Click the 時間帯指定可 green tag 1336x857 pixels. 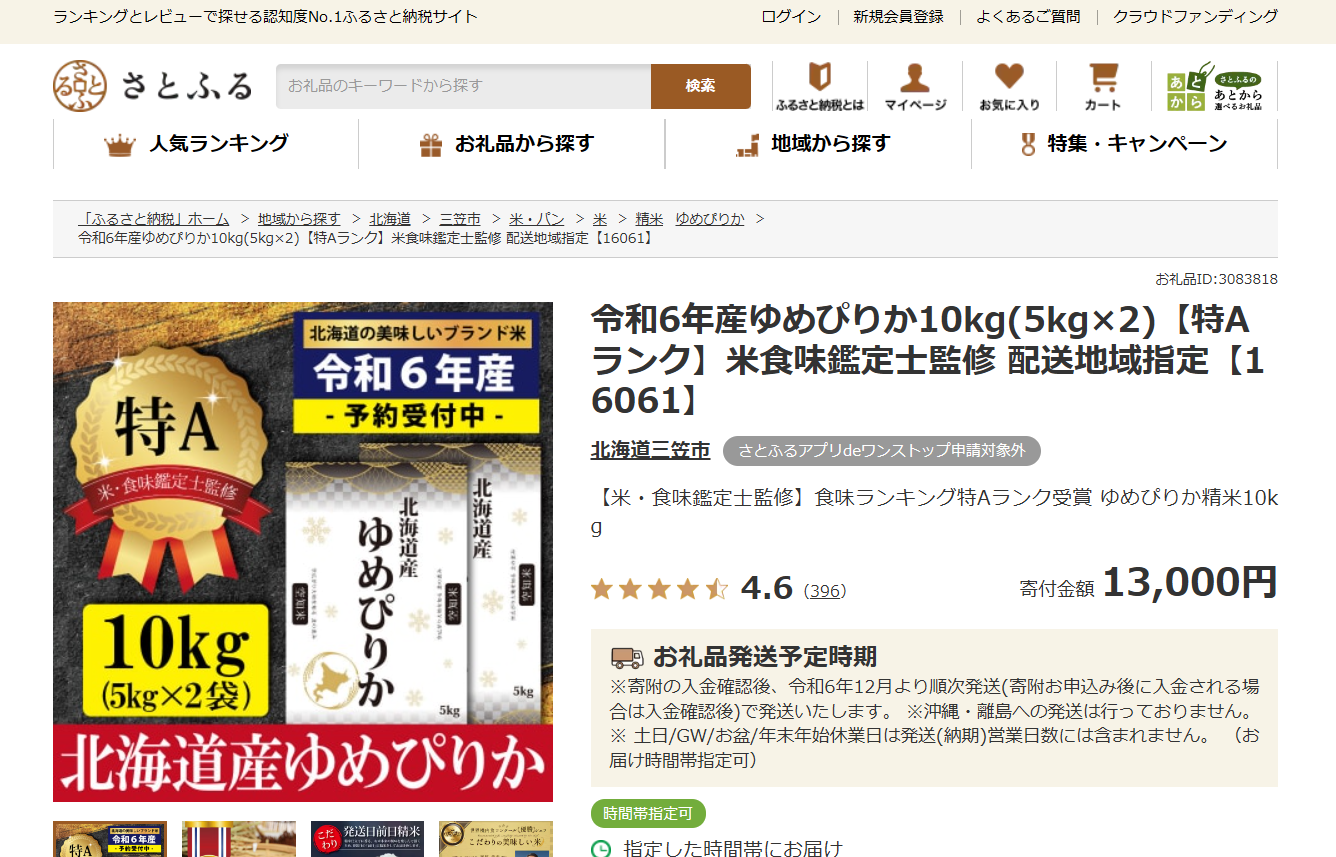(648, 814)
